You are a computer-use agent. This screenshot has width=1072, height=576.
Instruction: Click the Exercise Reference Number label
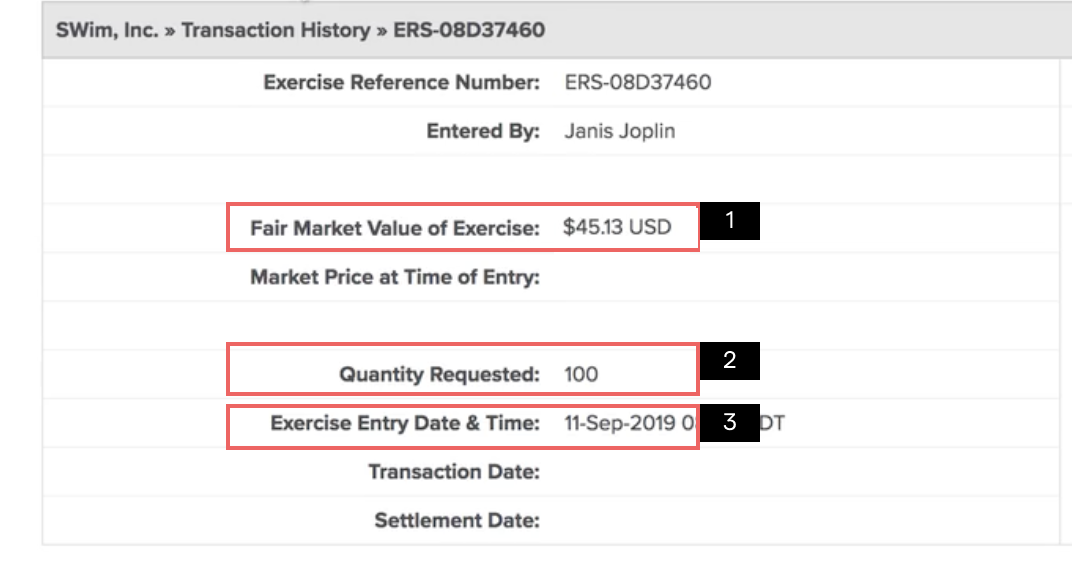401,82
